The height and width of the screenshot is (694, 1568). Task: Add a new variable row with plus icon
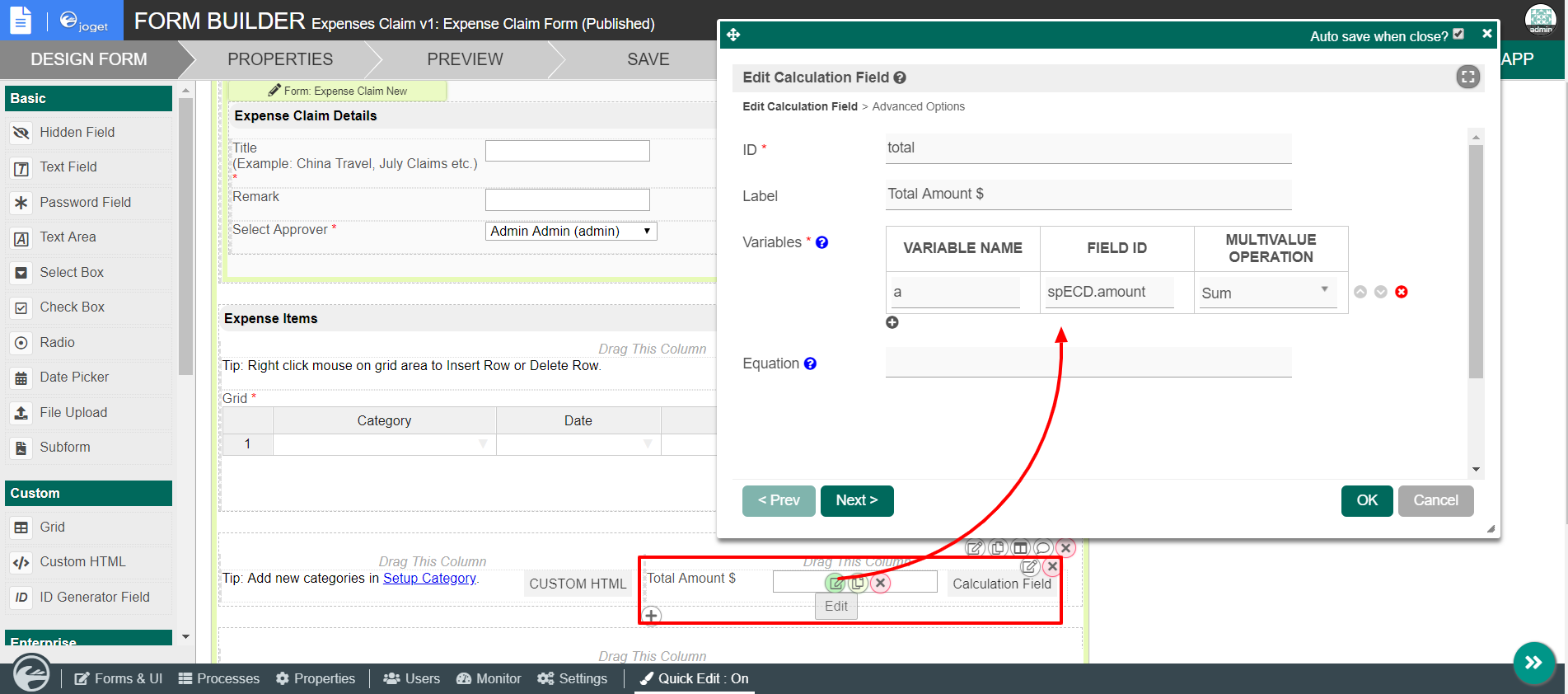point(892,322)
